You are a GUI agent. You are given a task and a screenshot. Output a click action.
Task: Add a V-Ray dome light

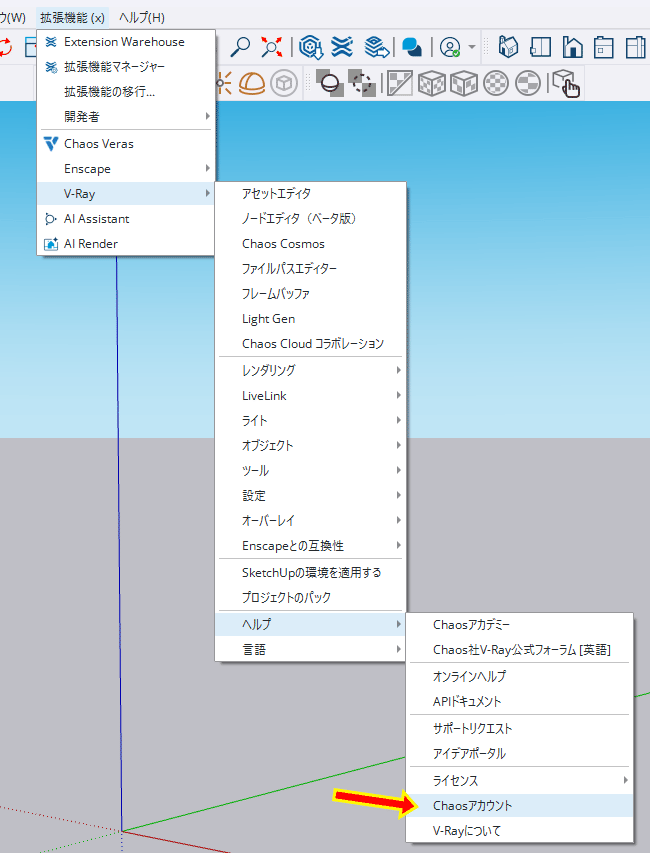tap(252, 83)
